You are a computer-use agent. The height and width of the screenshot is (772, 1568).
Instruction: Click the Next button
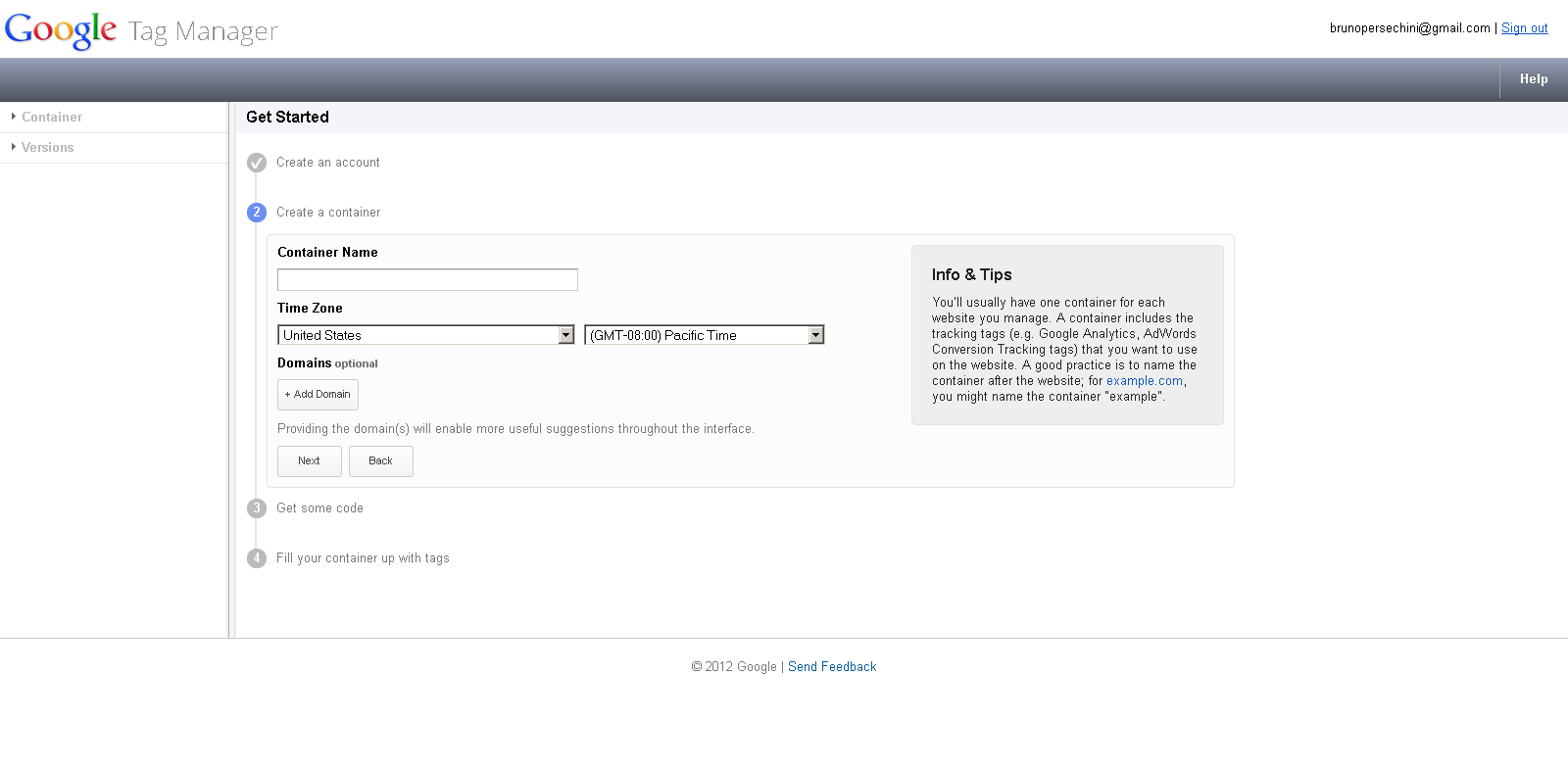[x=309, y=461]
